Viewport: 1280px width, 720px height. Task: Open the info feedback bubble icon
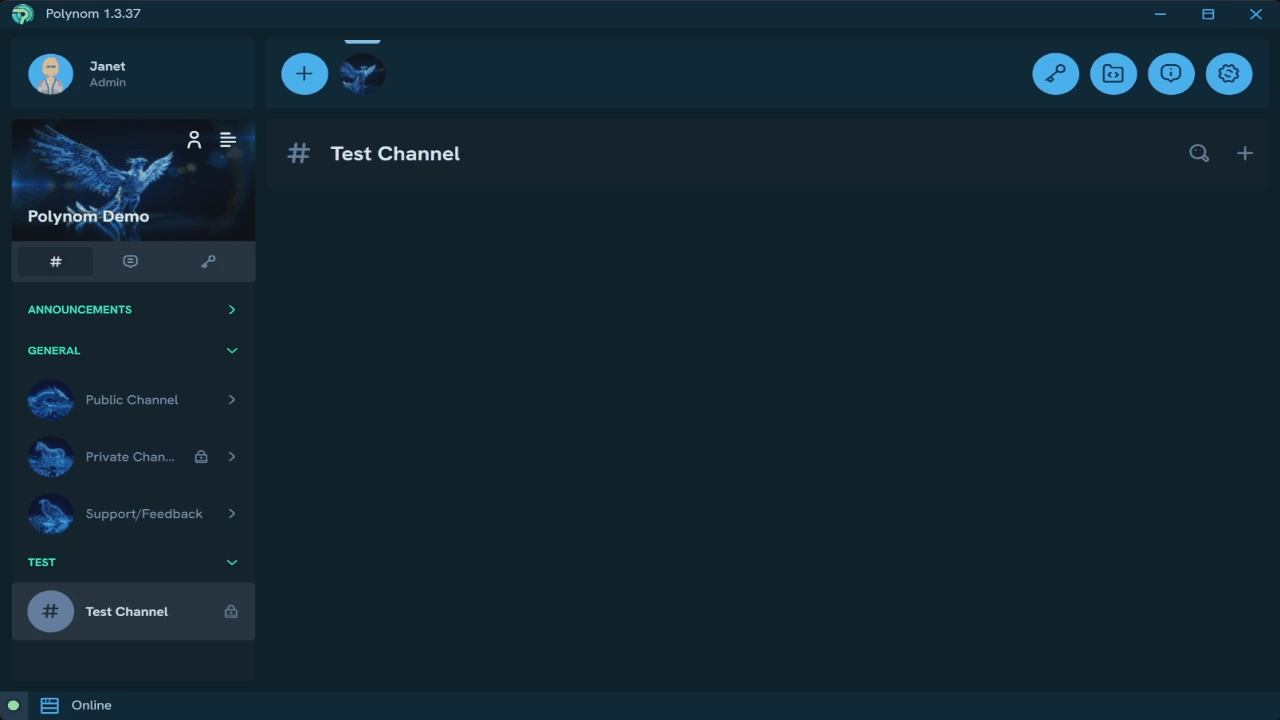pyautogui.click(x=1171, y=73)
